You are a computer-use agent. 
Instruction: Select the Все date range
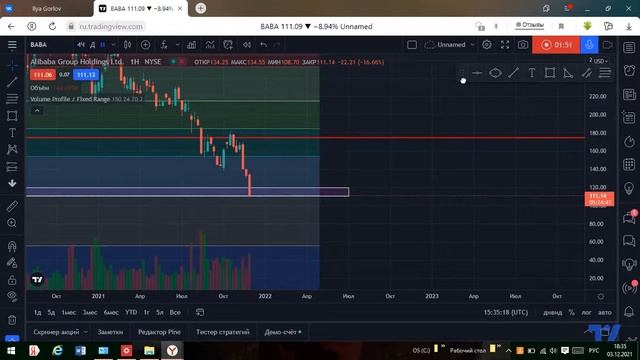[x=175, y=312]
